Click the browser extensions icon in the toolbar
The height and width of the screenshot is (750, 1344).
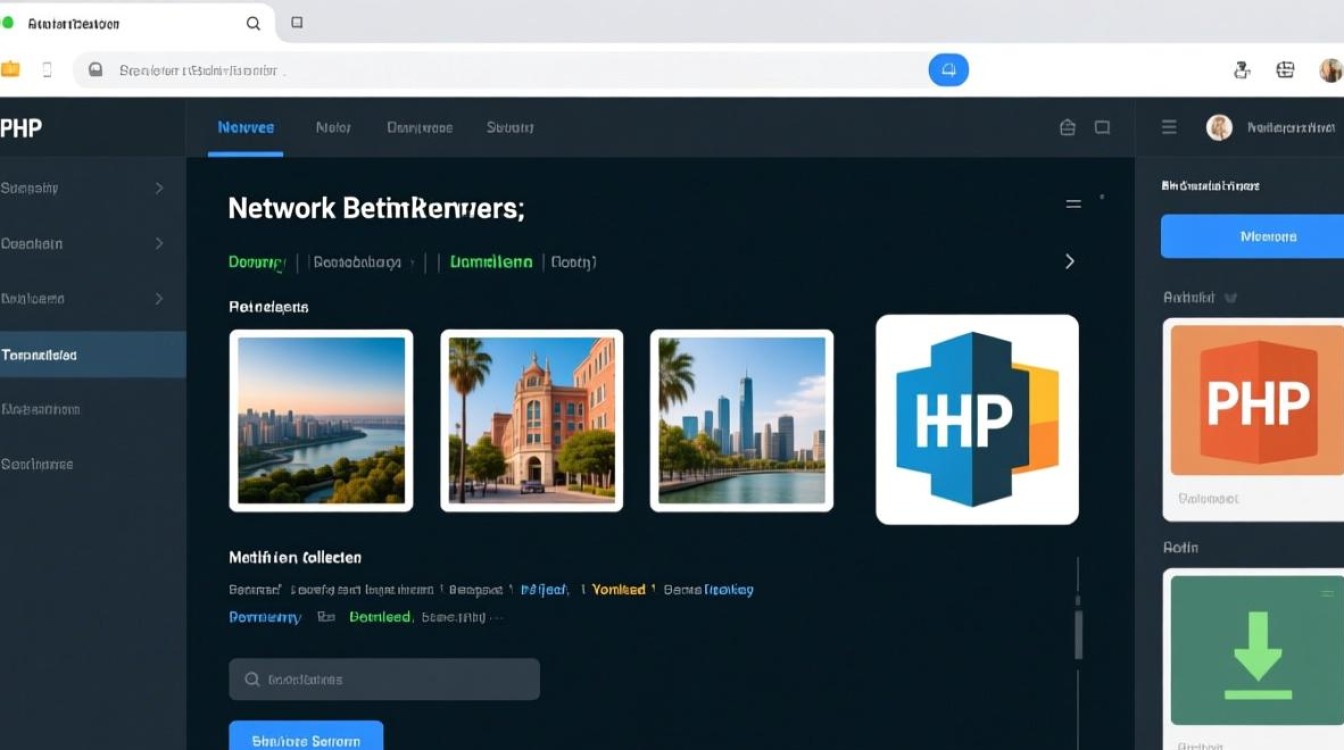(1242, 70)
